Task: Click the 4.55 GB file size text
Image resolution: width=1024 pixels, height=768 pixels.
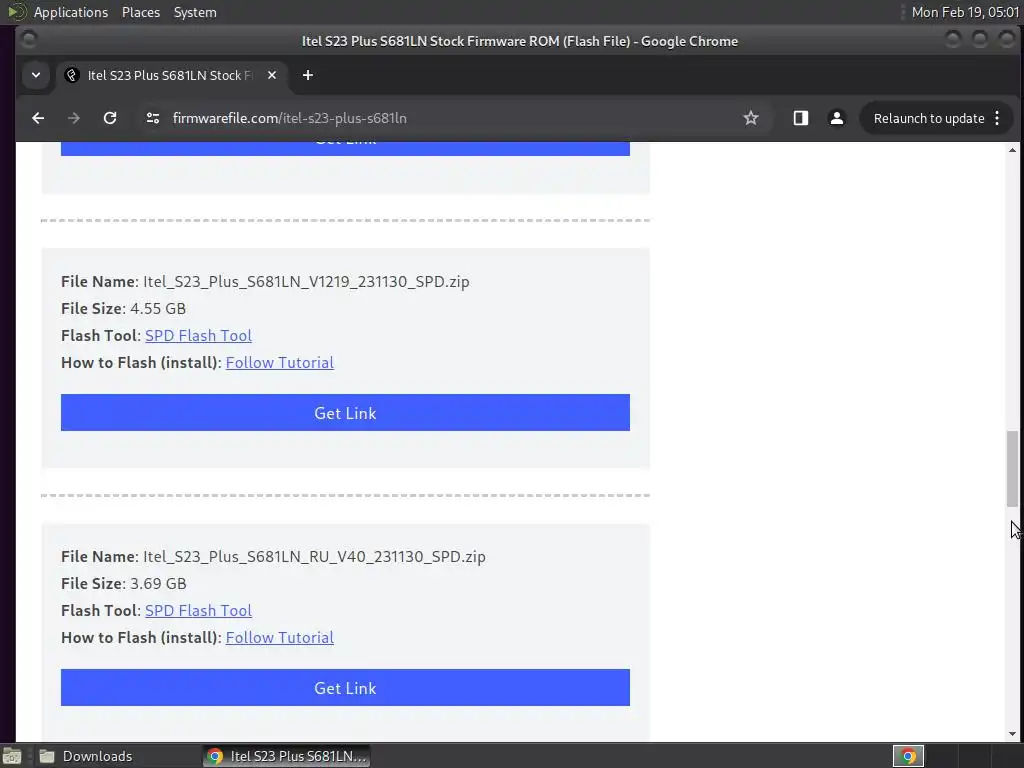Action: click(158, 308)
